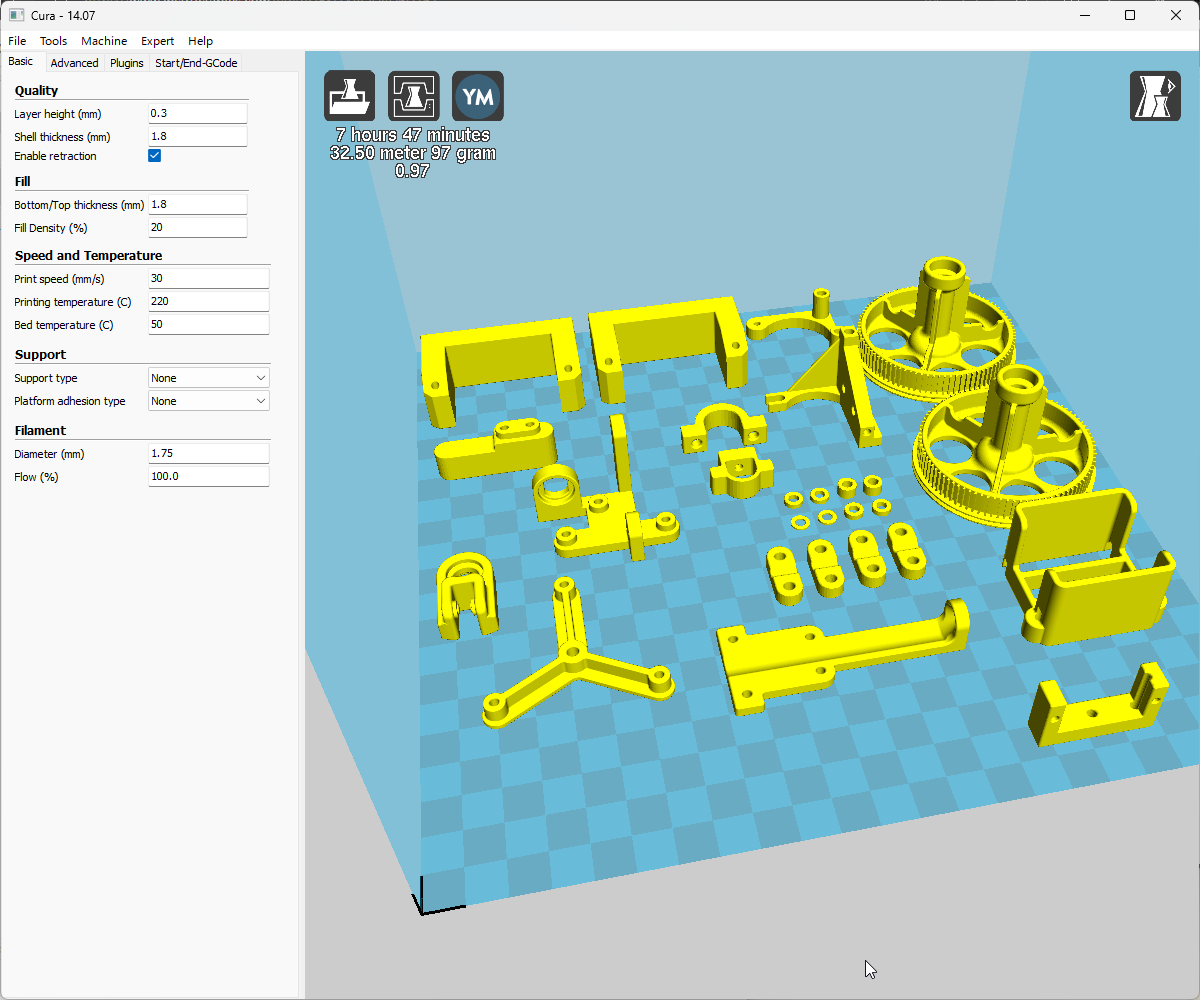This screenshot has height=1000, width=1200.
Task: Click the Flow (%) input field
Action: tap(208, 476)
